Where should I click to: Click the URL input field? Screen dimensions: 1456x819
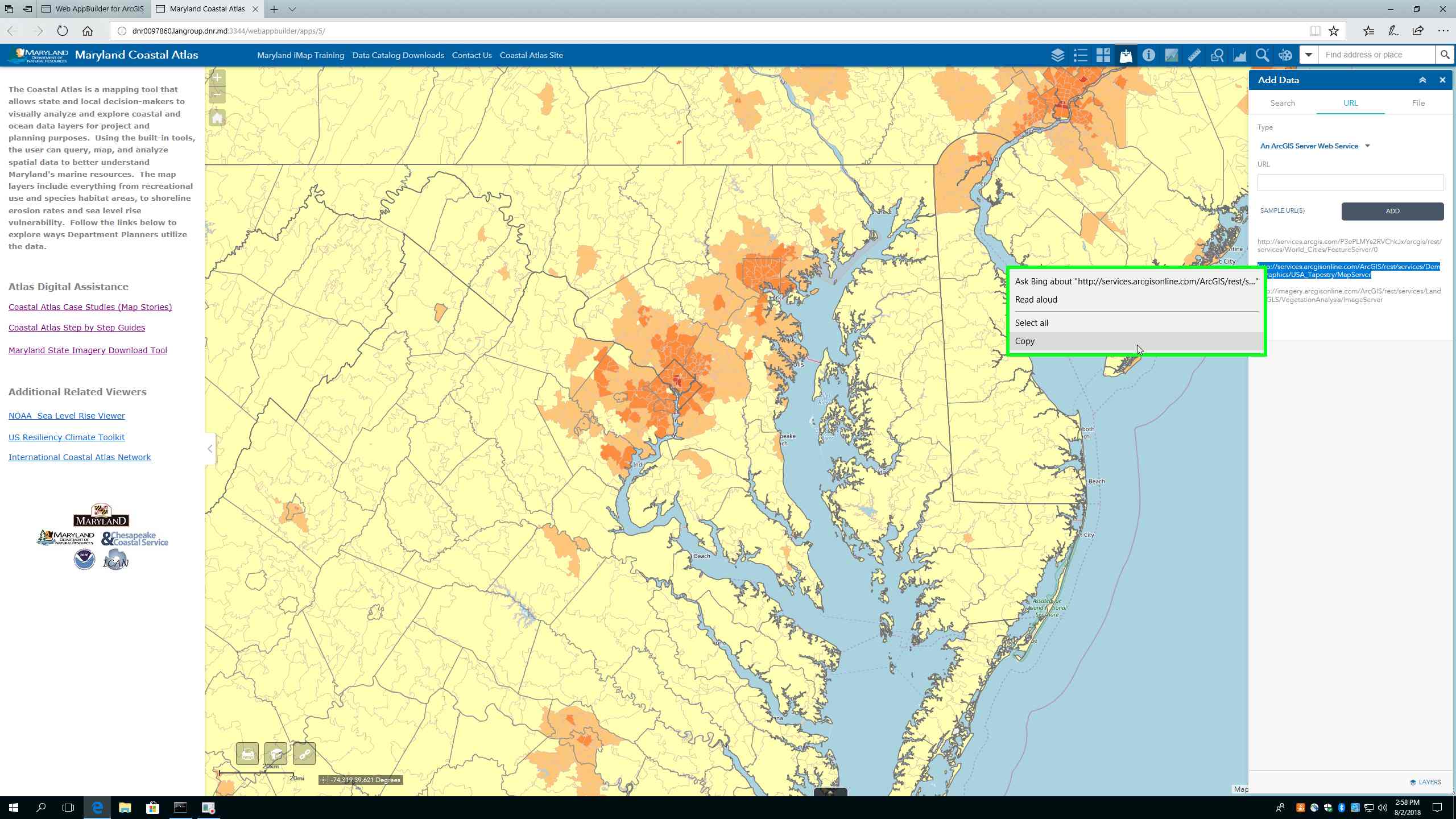(1350, 183)
